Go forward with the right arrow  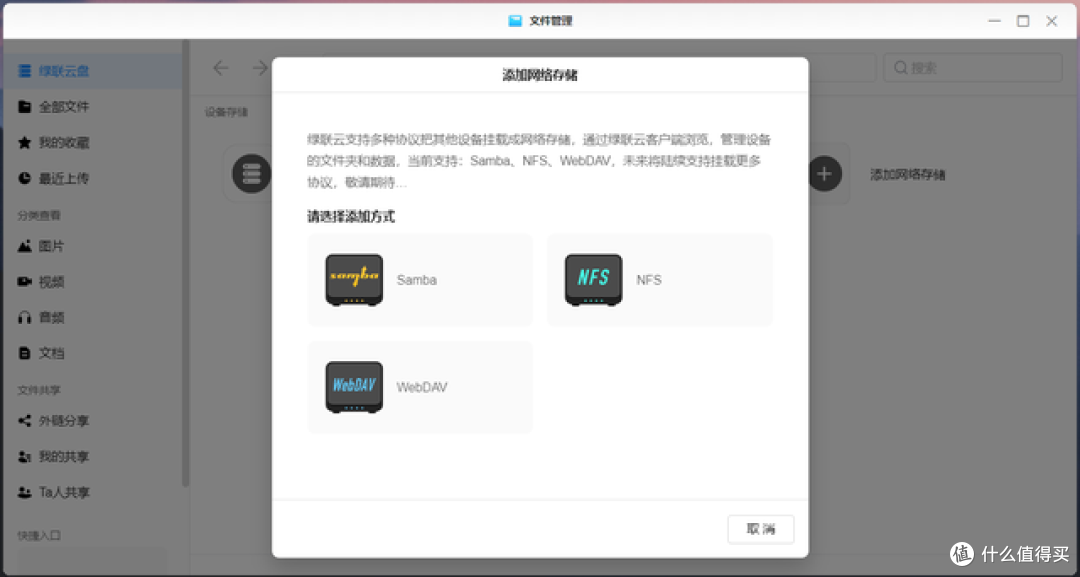(260, 67)
